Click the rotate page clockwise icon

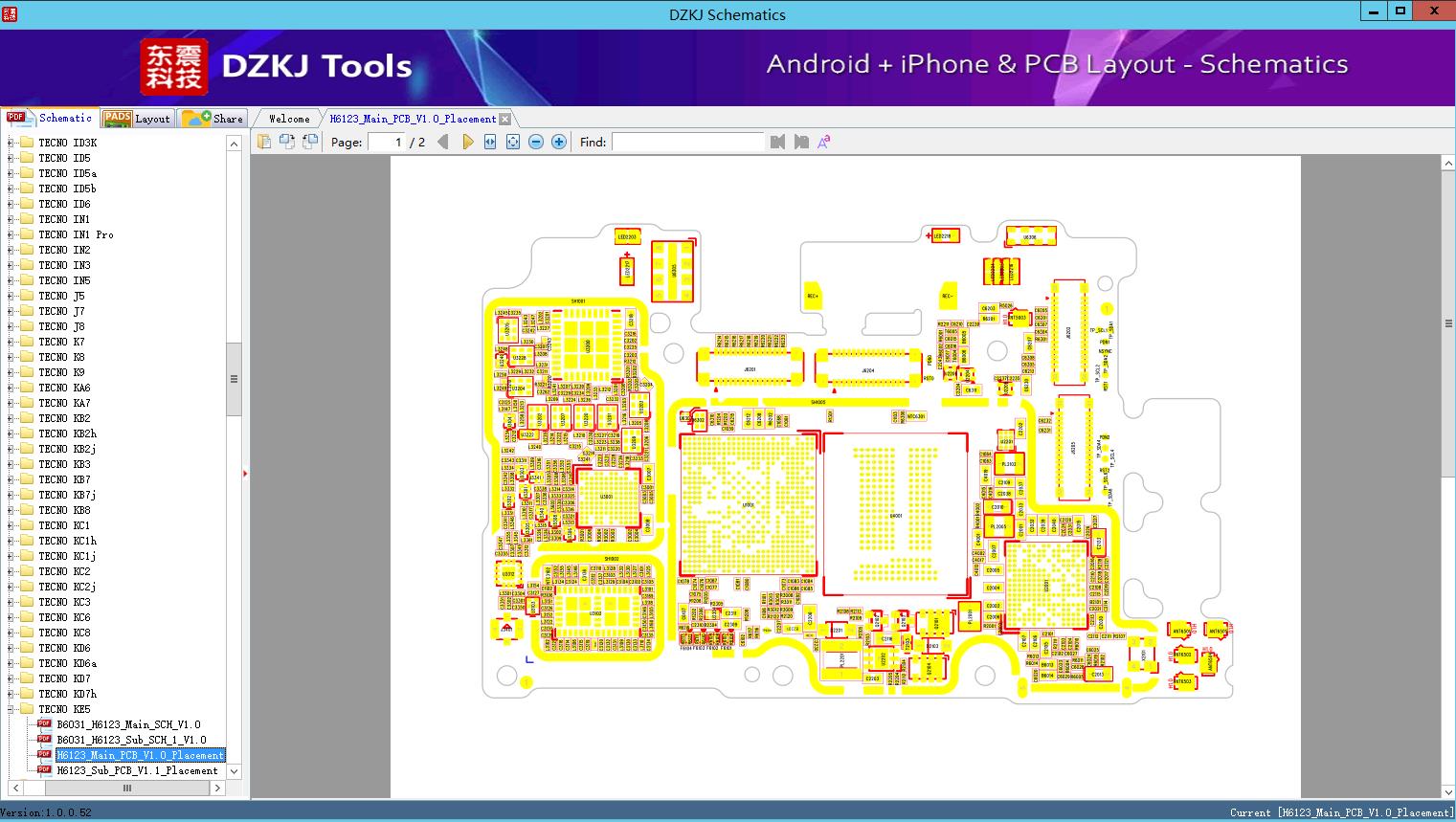coord(309,142)
